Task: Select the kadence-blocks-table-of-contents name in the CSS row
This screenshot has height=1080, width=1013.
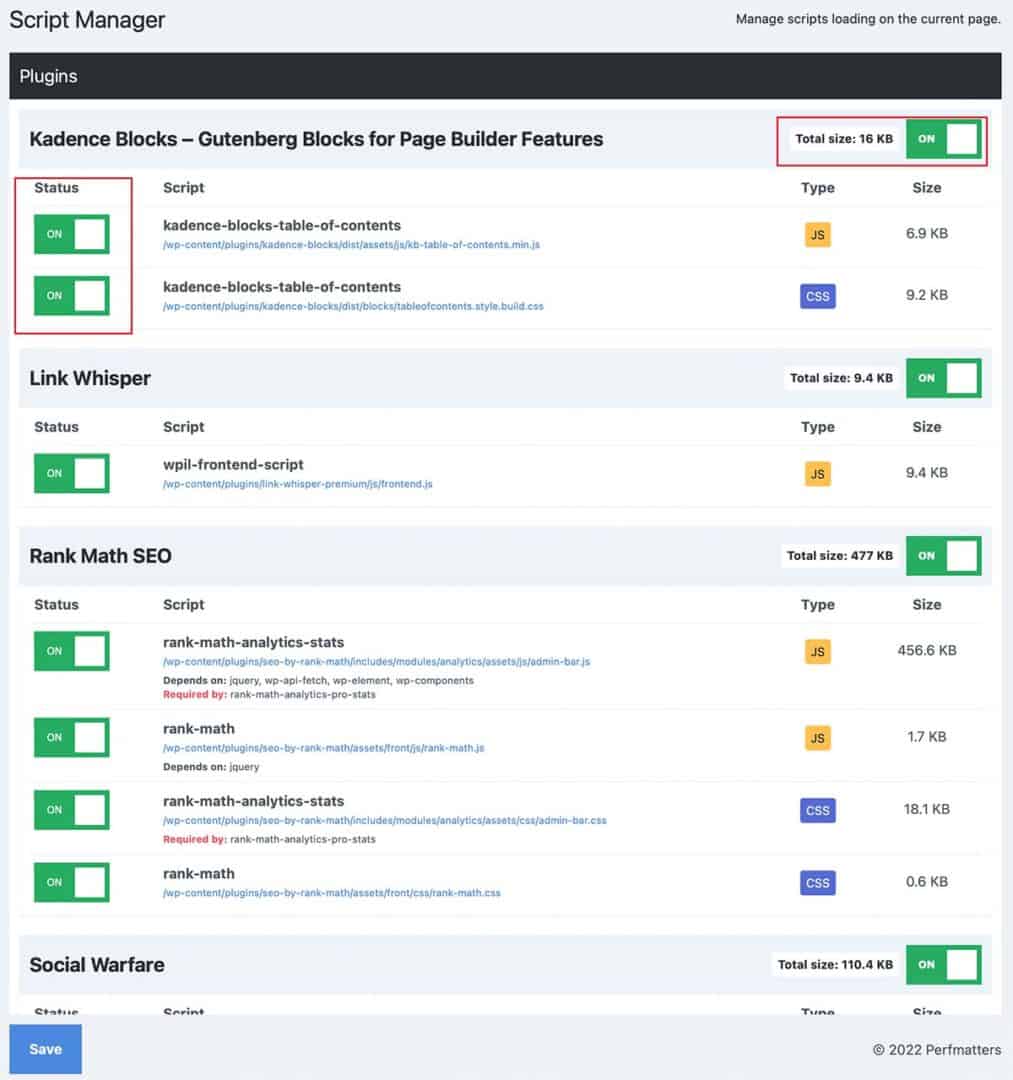Action: [282, 287]
